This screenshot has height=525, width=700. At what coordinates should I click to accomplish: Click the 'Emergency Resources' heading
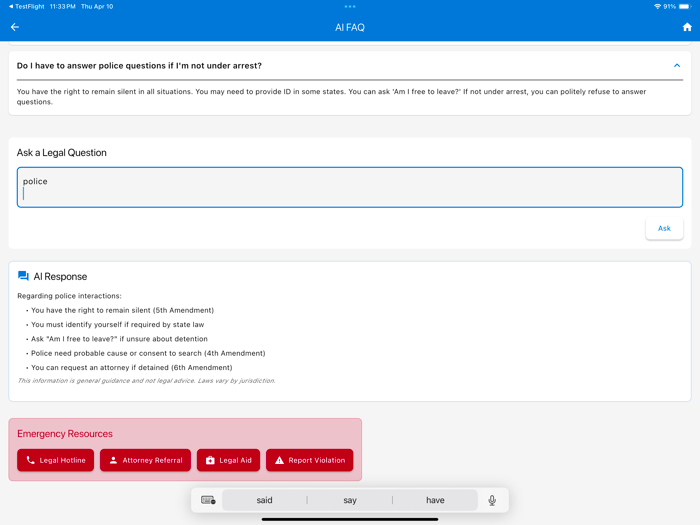[x=65, y=434]
